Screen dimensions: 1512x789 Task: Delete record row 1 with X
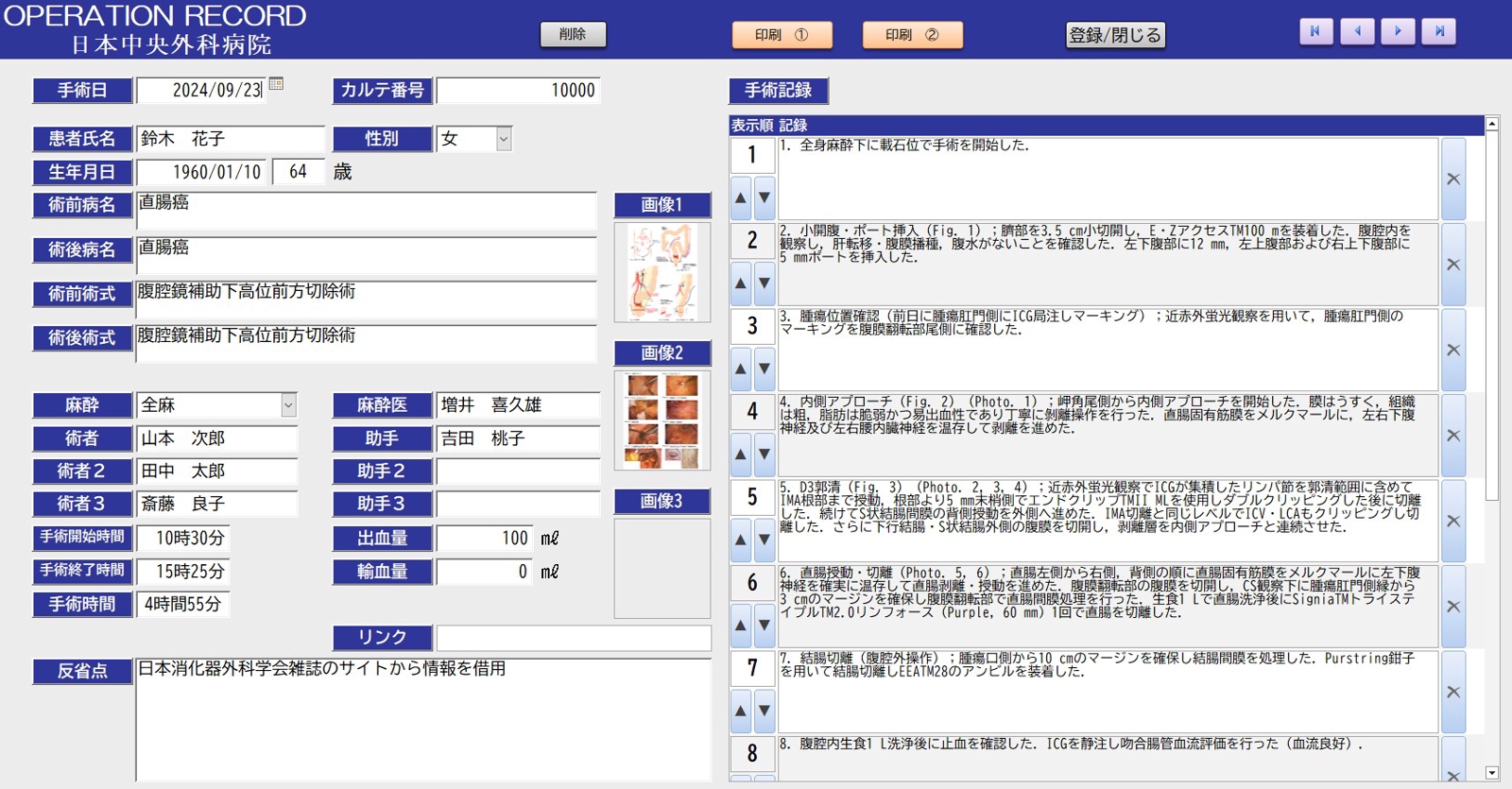pyautogui.click(x=1453, y=179)
